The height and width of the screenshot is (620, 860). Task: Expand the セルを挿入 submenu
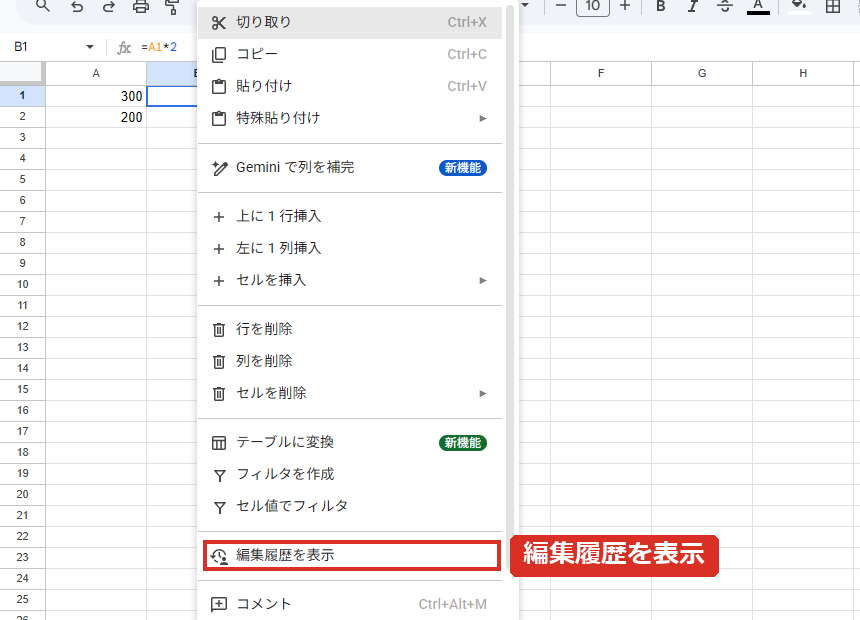pos(350,280)
